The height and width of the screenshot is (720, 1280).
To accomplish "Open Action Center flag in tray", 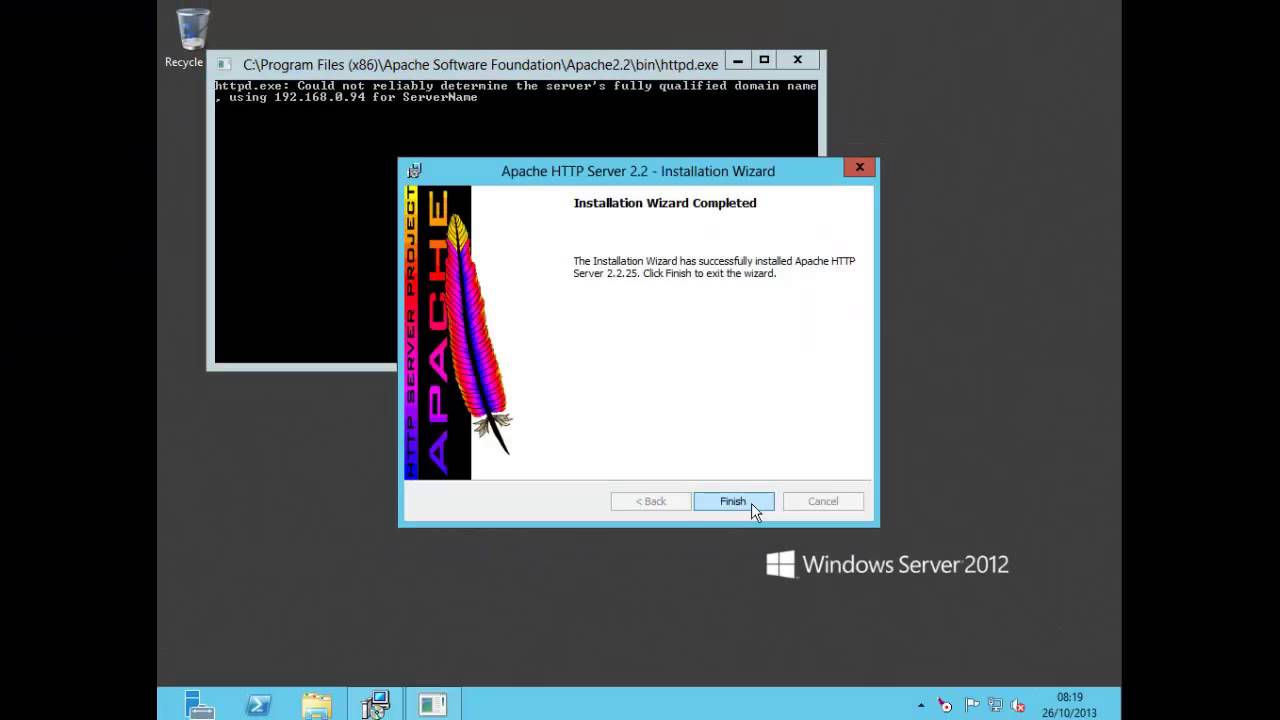I will [x=971, y=706].
